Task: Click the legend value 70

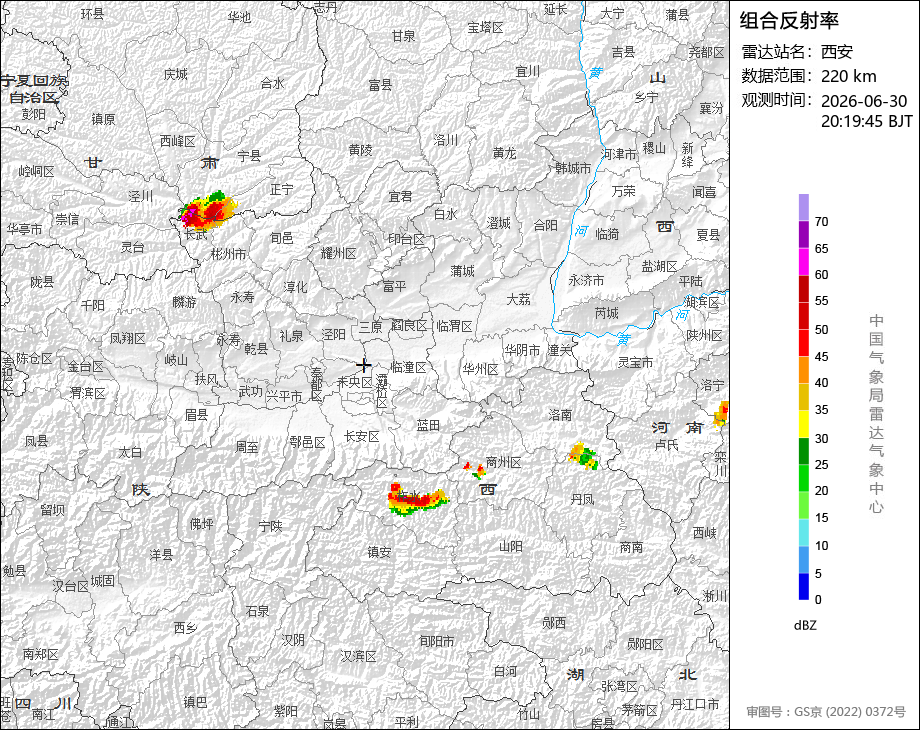Action: point(821,222)
